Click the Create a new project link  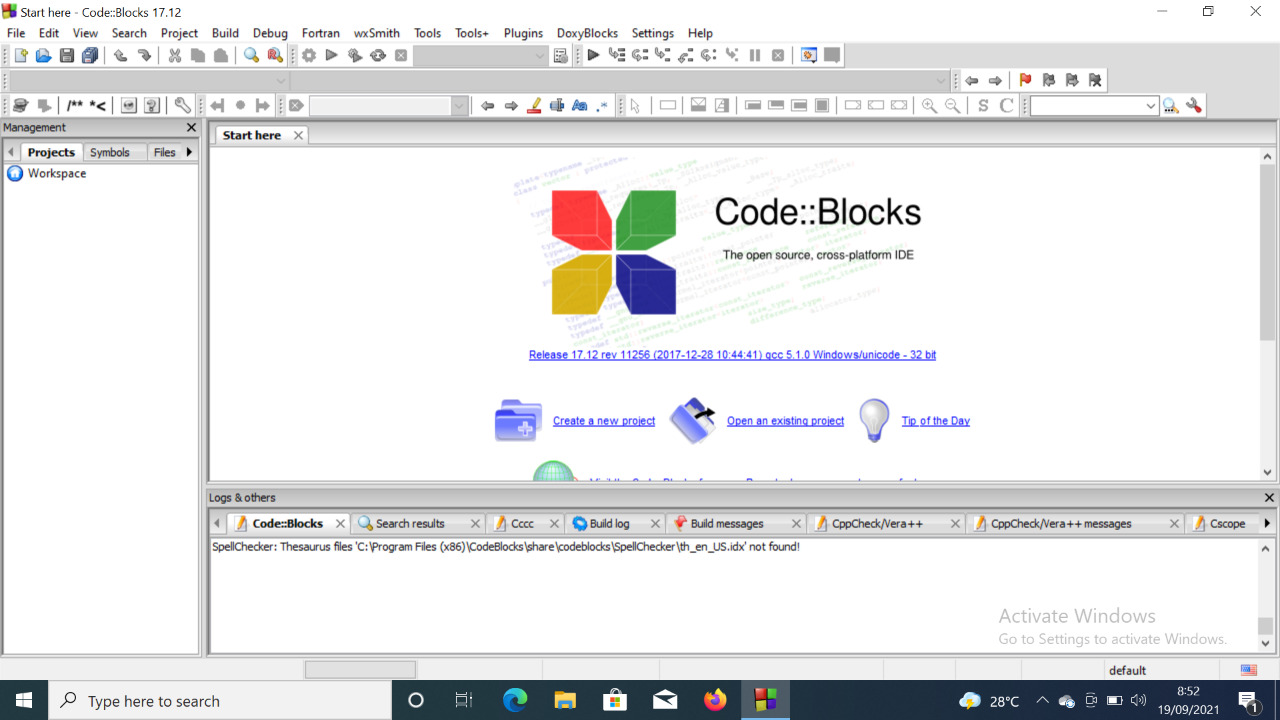point(604,421)
